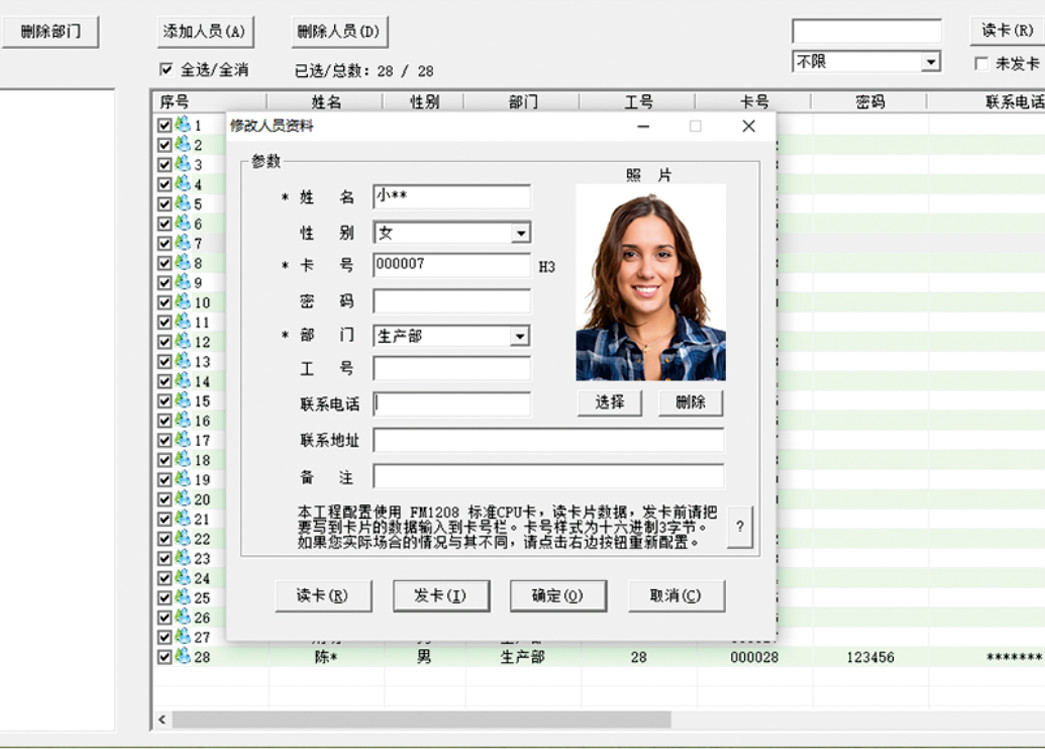Click the person icon in row 15

[x=182, y=401]
